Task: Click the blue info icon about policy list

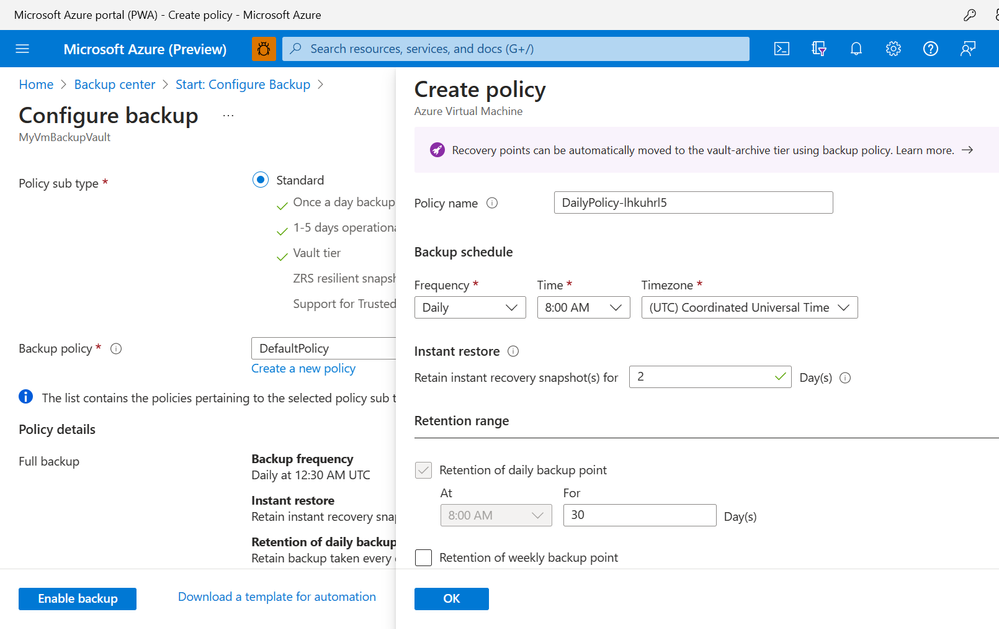Action: coord(25,397)
